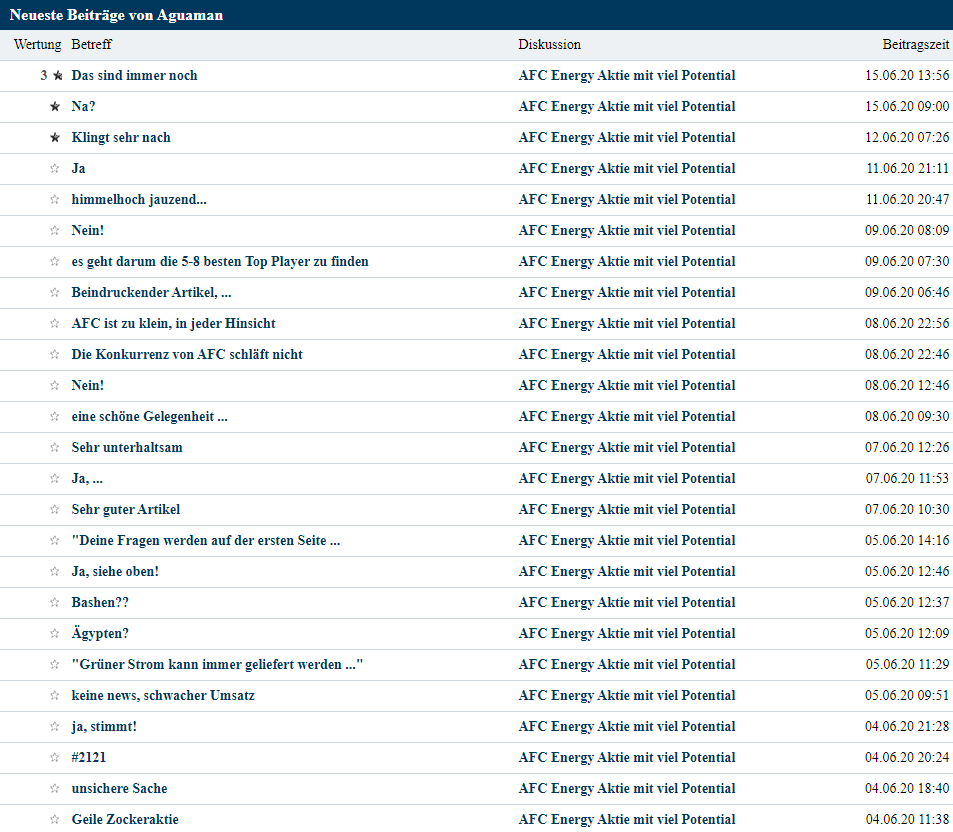Screen dimensions: 953x832
Task: Click the 'Beitragszeit' column header
Action: pos(915,45)
